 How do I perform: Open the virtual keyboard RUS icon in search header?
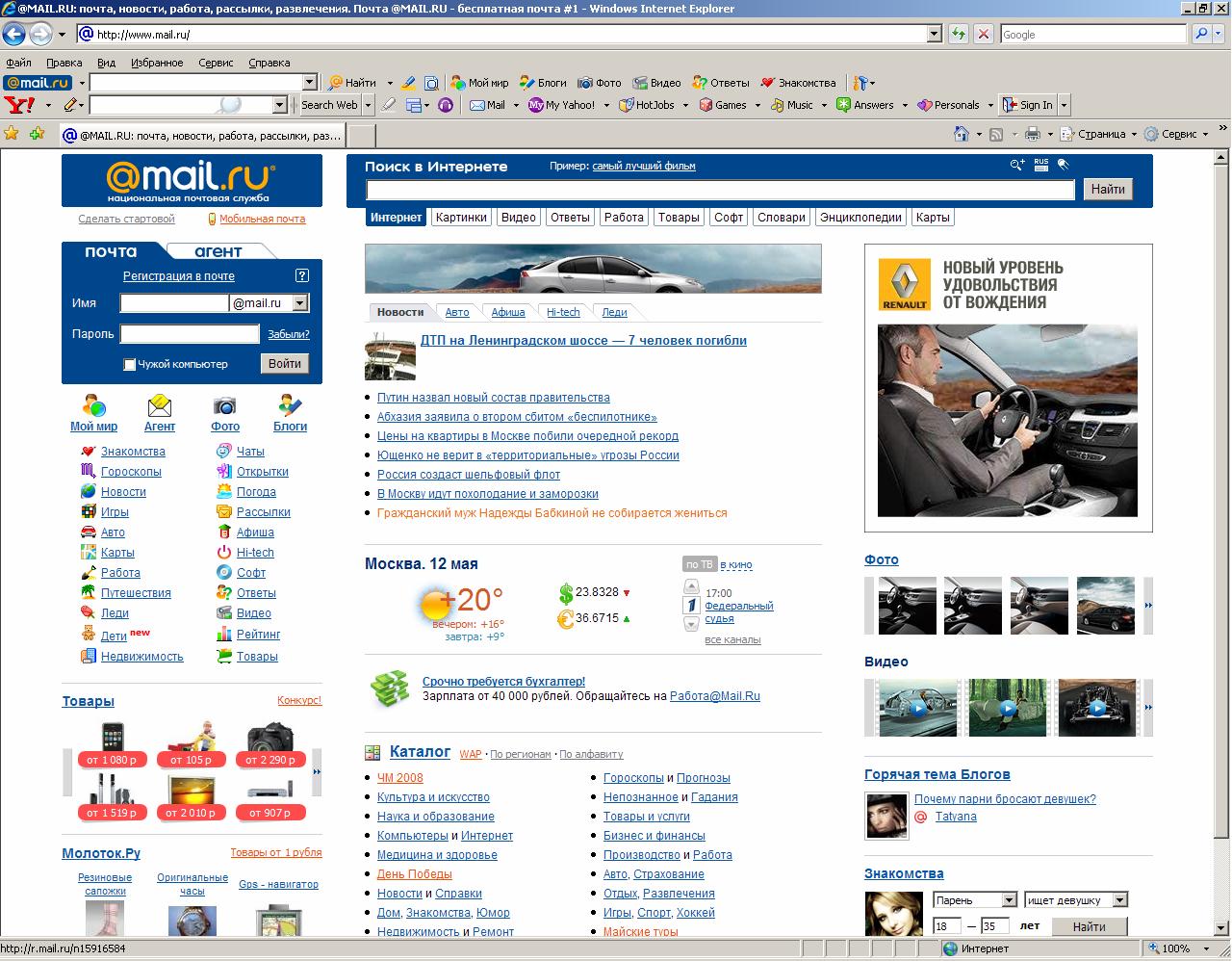pyautogui.click(x=1040, y=165)
